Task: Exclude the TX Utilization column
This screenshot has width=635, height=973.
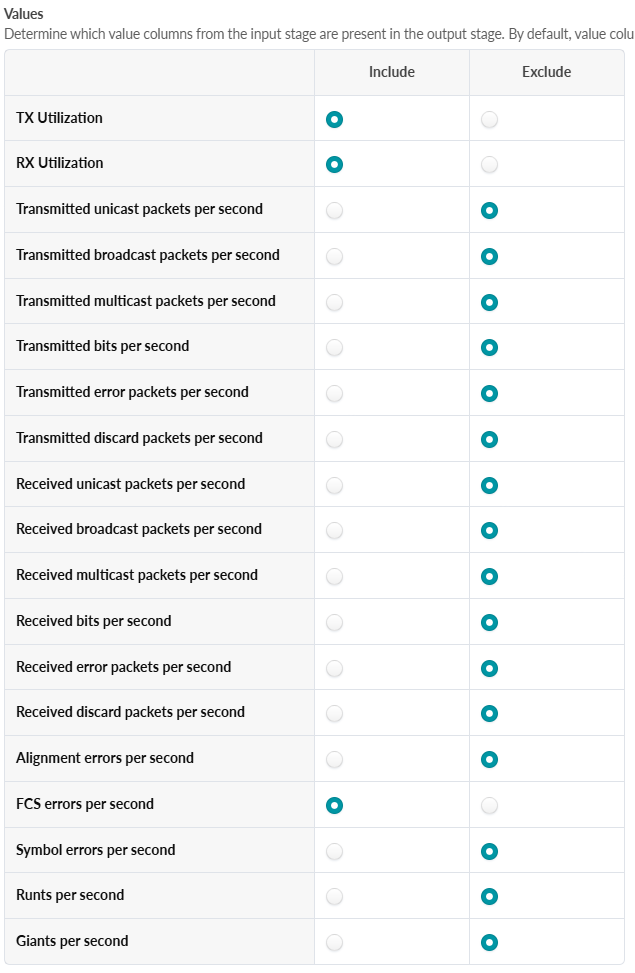Action: (x=489, y=120)
